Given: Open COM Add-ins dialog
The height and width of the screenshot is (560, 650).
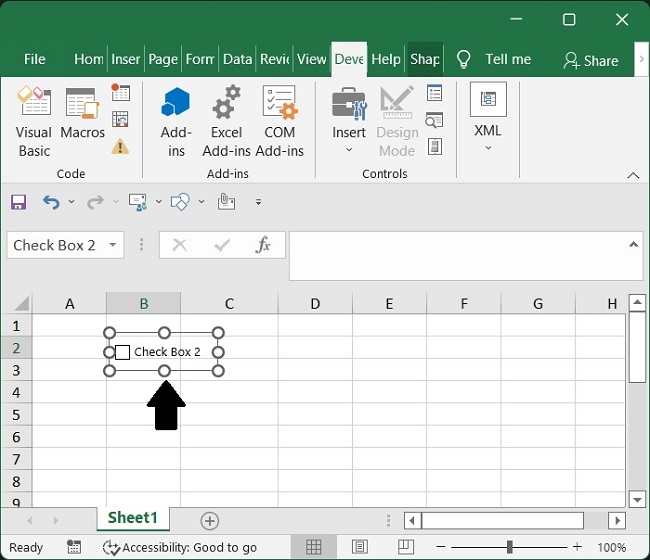Looking at the screenshot, I should coord(279,122).
